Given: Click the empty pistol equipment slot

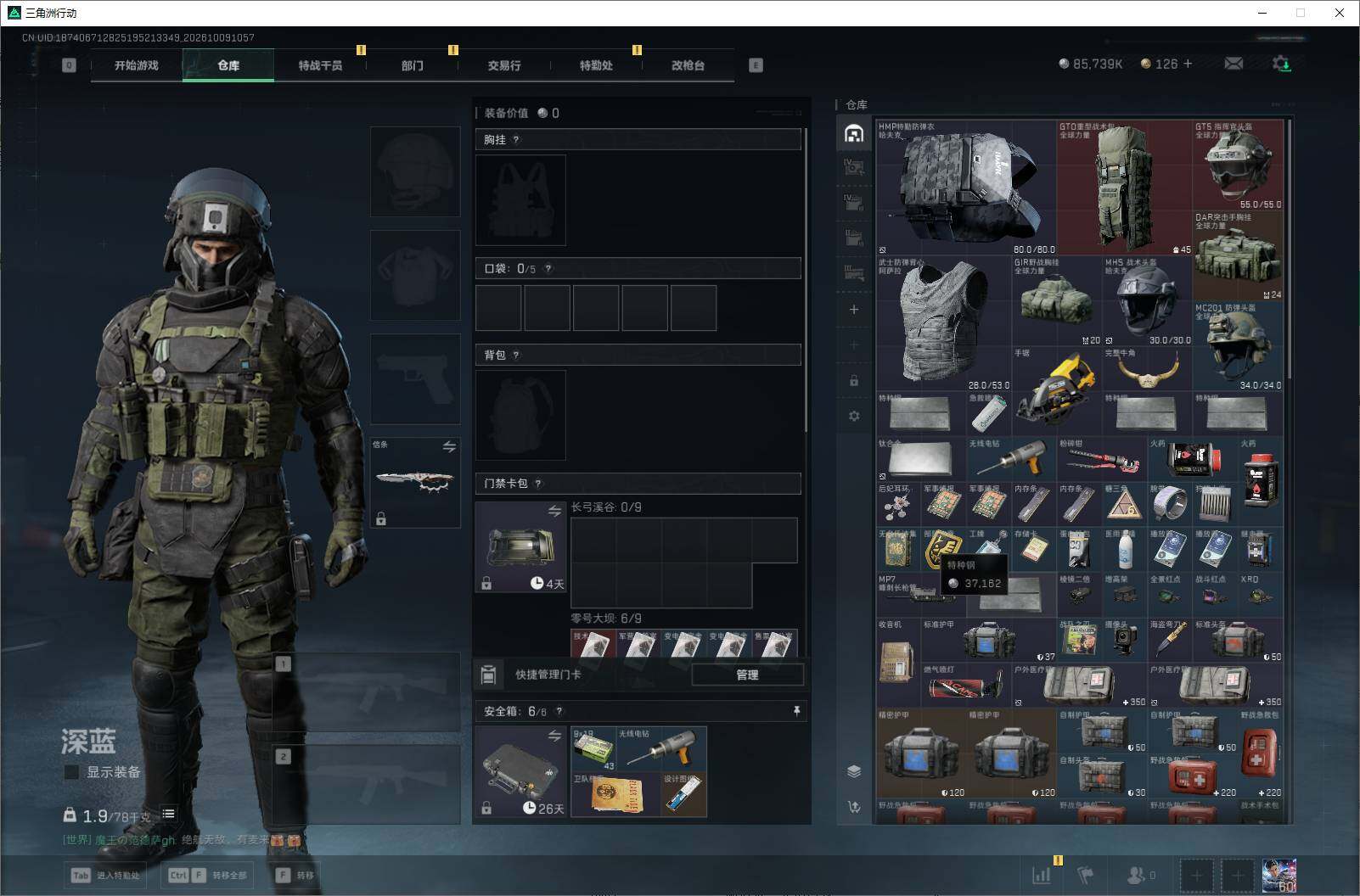Looking at the screenshot, I should coord(415,378).
